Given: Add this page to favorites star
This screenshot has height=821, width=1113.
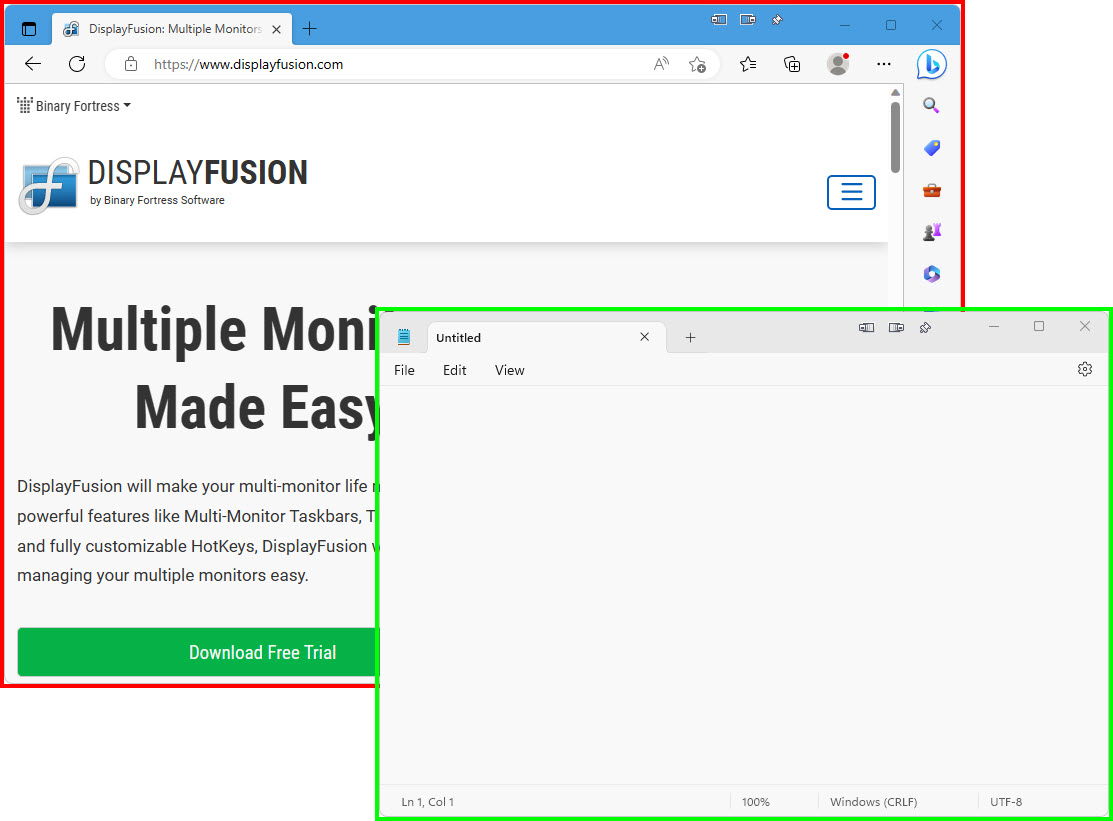Looking at the screenshot, I should [697, 64].
